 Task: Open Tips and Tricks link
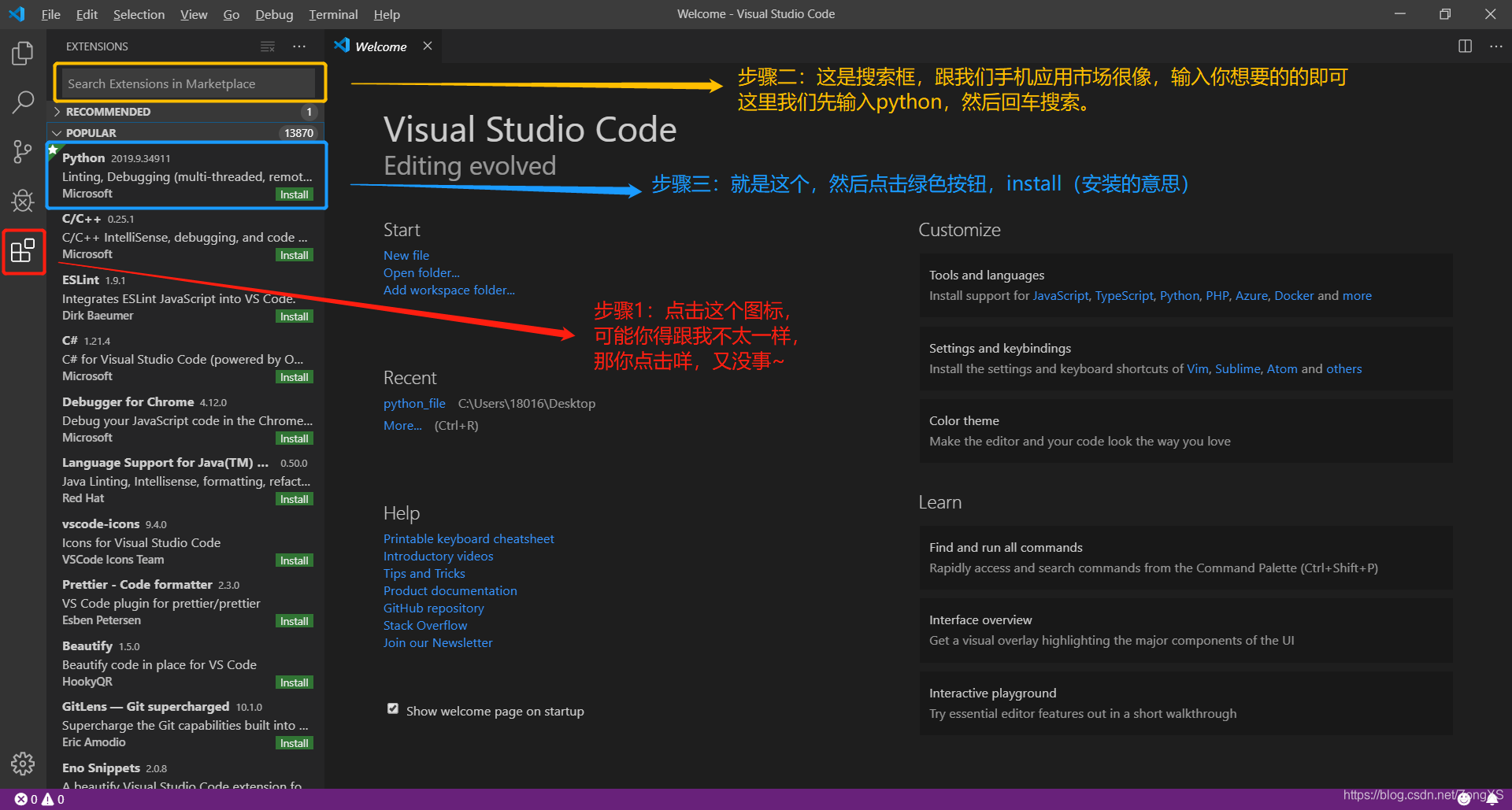[x=424, y=573]
